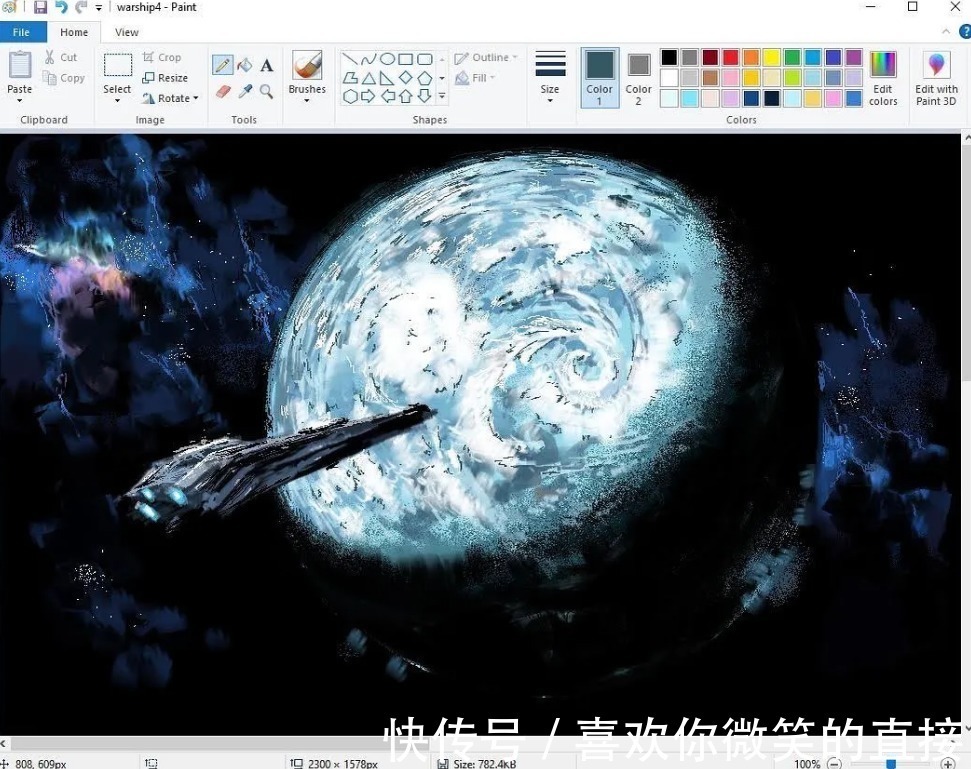The image size is (971, 769).
Task: Select the Fill with color bucket tool
Action: pyautogui.click(x=247, y=64)
